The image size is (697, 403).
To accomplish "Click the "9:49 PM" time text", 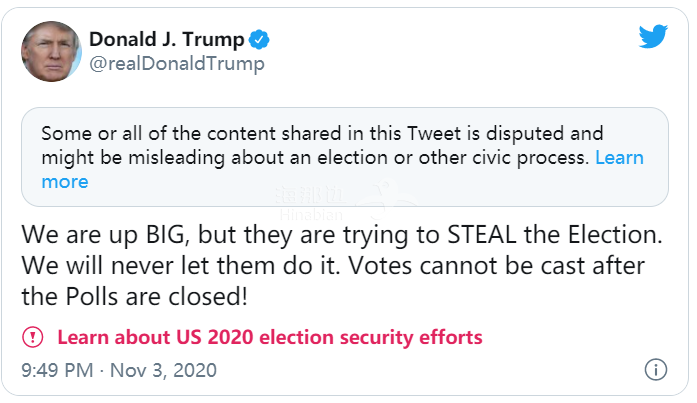I will [x=57, y=370].
